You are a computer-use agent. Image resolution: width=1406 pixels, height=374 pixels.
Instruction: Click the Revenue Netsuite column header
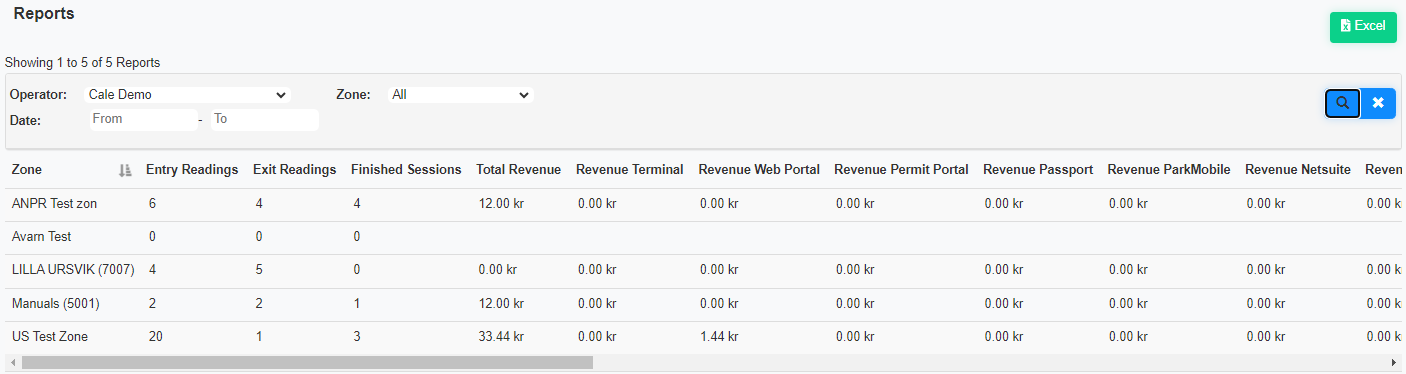[x=1298, y=170]
